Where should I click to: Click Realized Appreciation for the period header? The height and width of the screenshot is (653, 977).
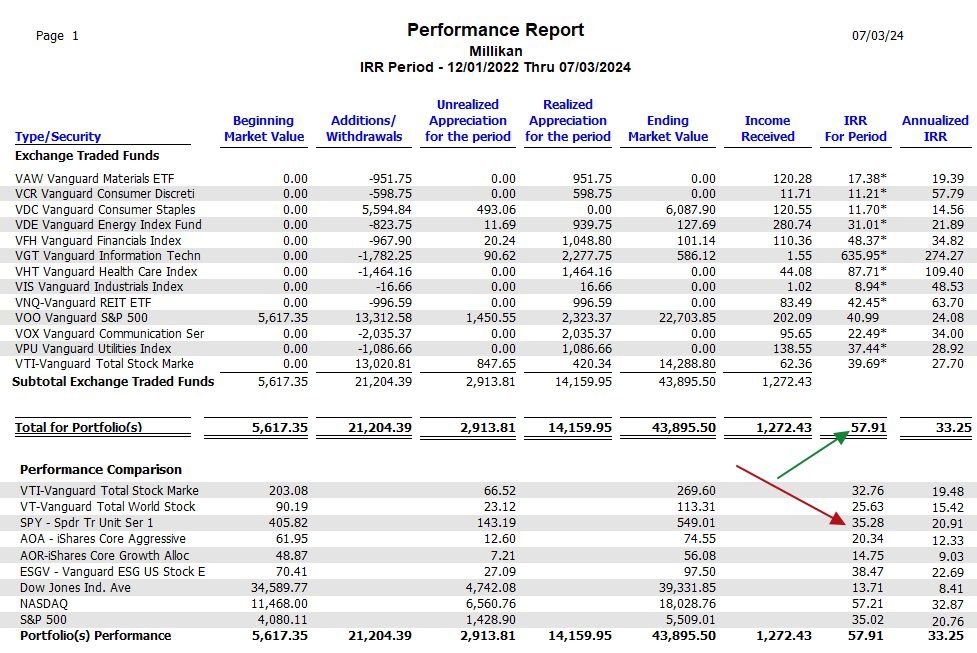coord(568,120)
